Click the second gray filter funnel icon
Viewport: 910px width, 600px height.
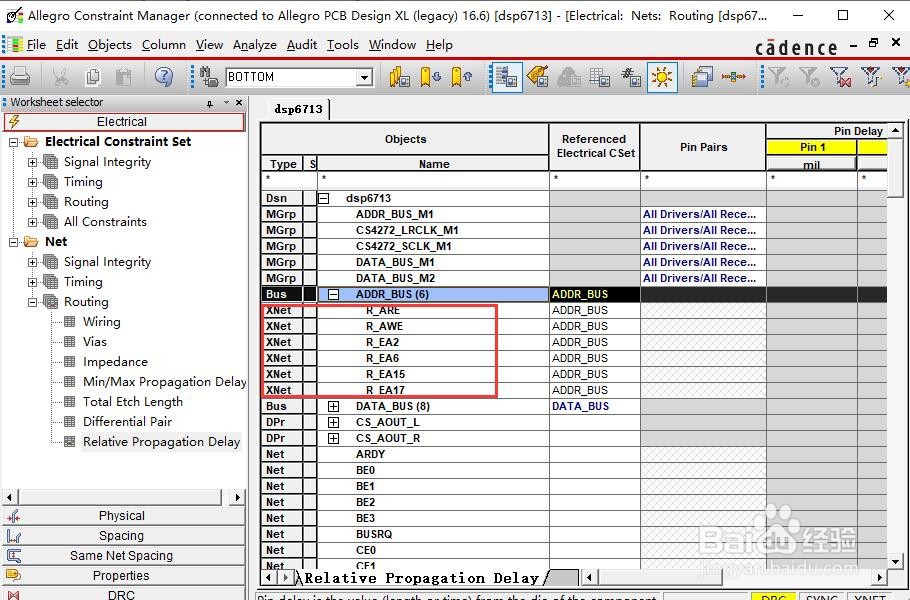click(809, 77)
